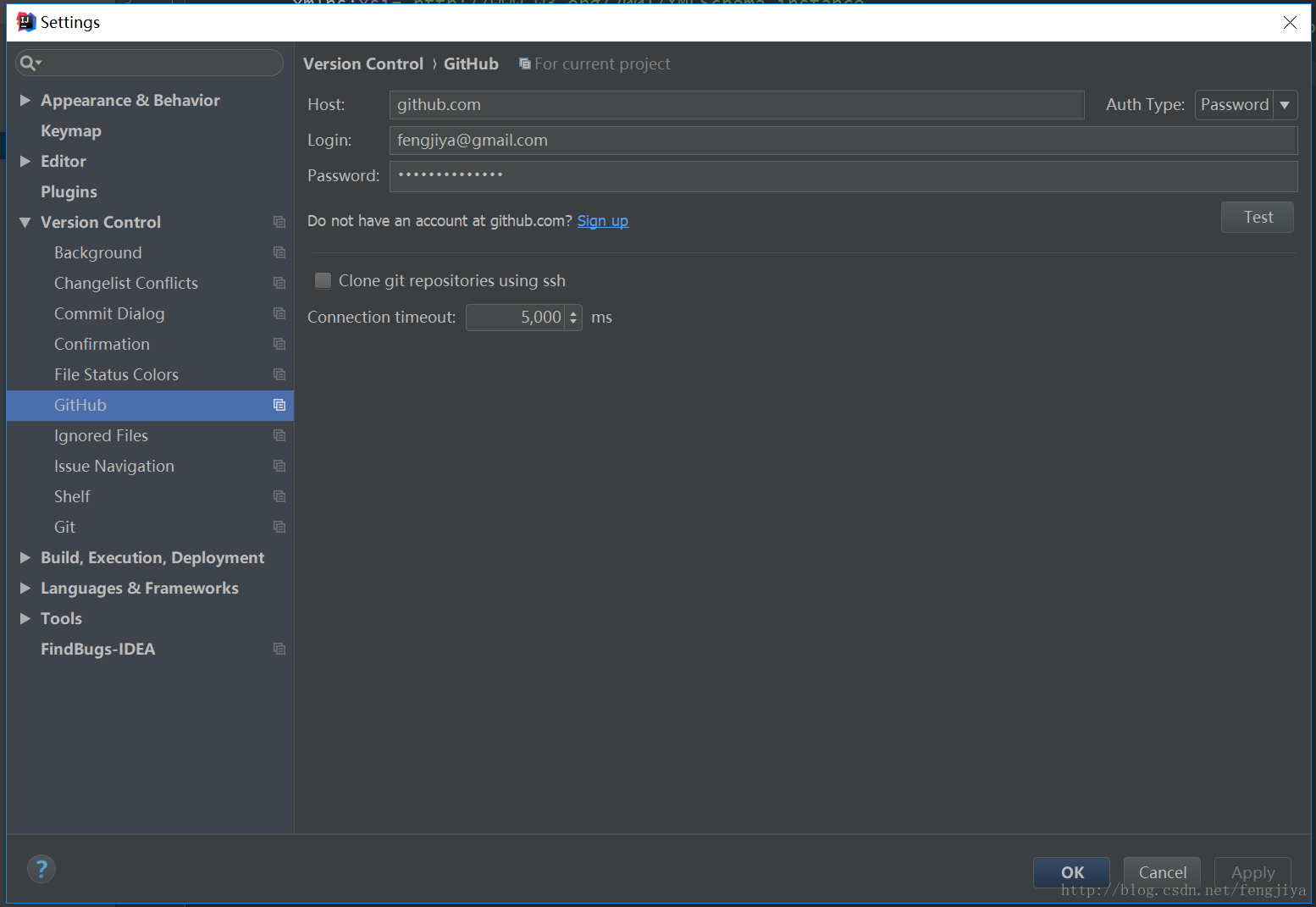Image resolution: width=1316 pixels, height=907 pixels.
Task: Click the project icon on the GitHub row
Action: 279,405
